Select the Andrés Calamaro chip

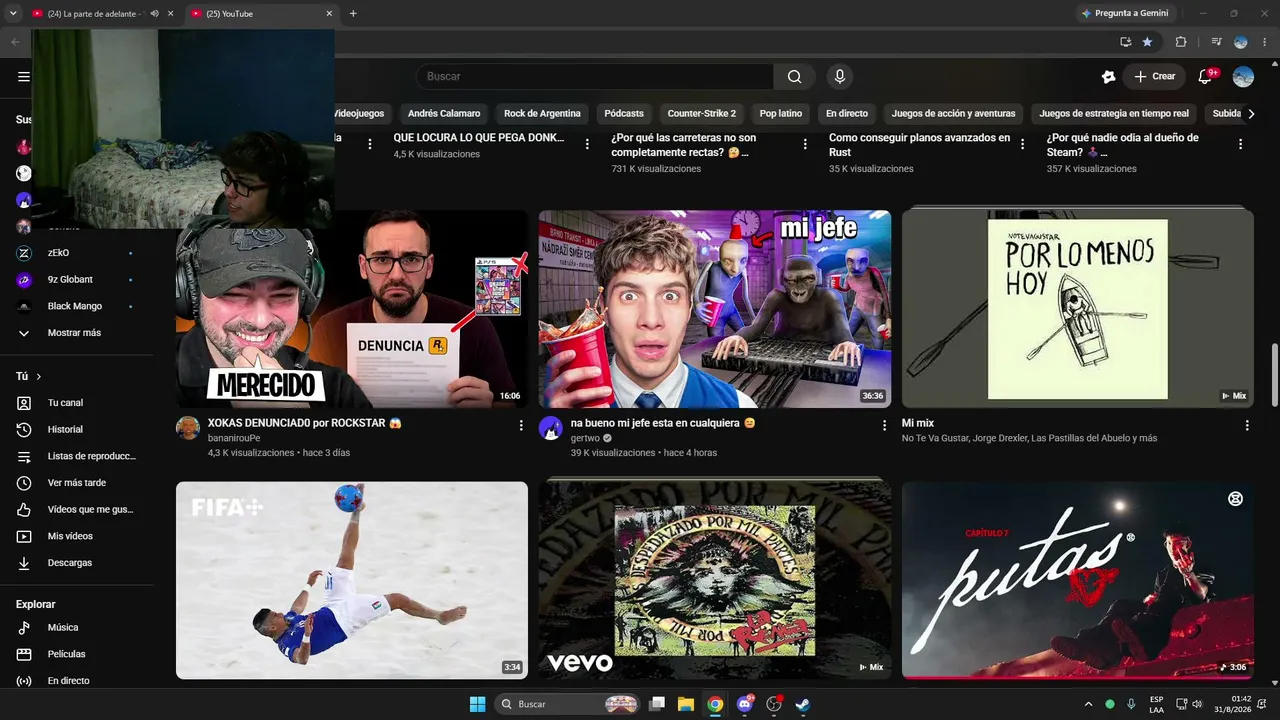click(x=444, y=113)
